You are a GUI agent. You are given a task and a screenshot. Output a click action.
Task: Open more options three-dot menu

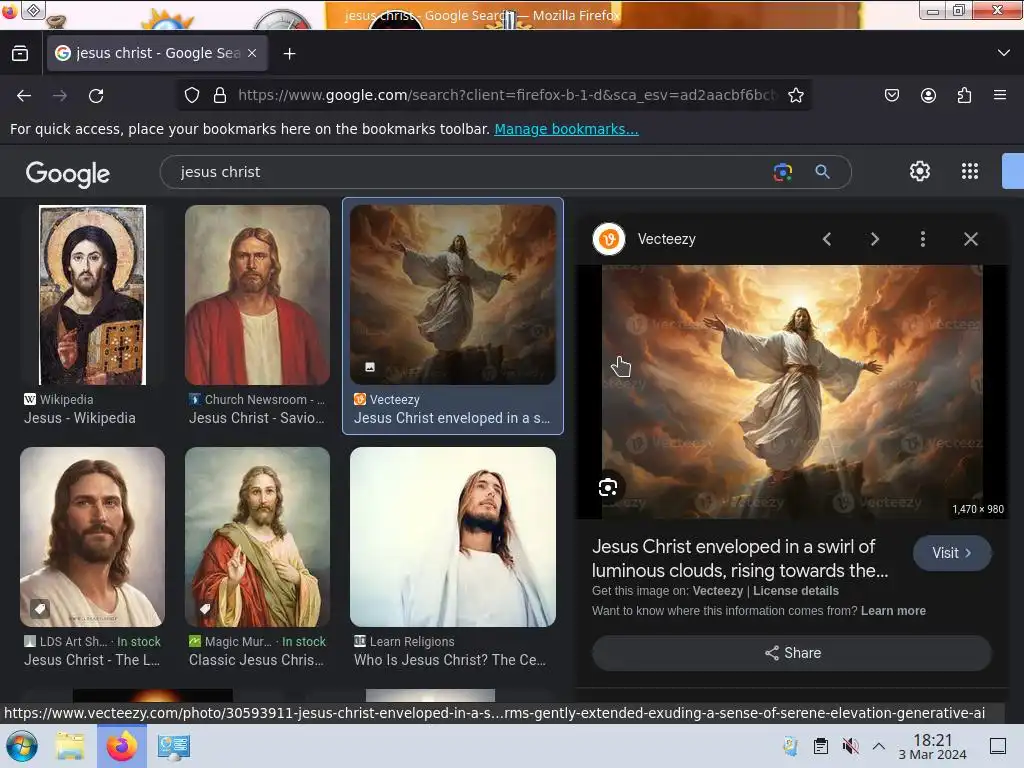pos(923,239)
